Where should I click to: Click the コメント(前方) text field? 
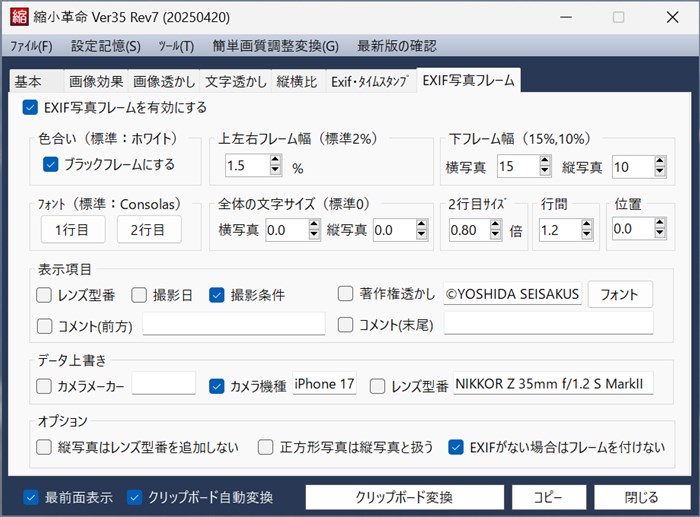pyautogui.click(x=234, y=324)
